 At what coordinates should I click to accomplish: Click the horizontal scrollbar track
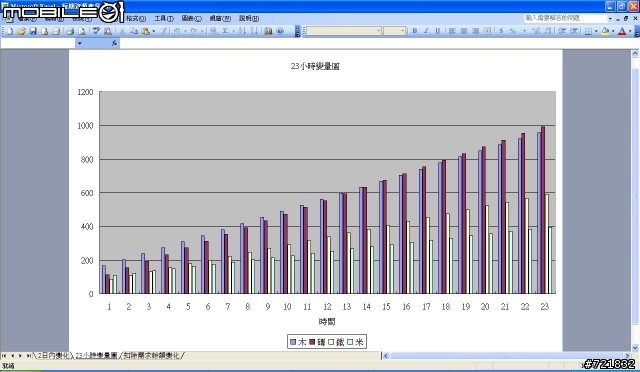coord(506,356)
